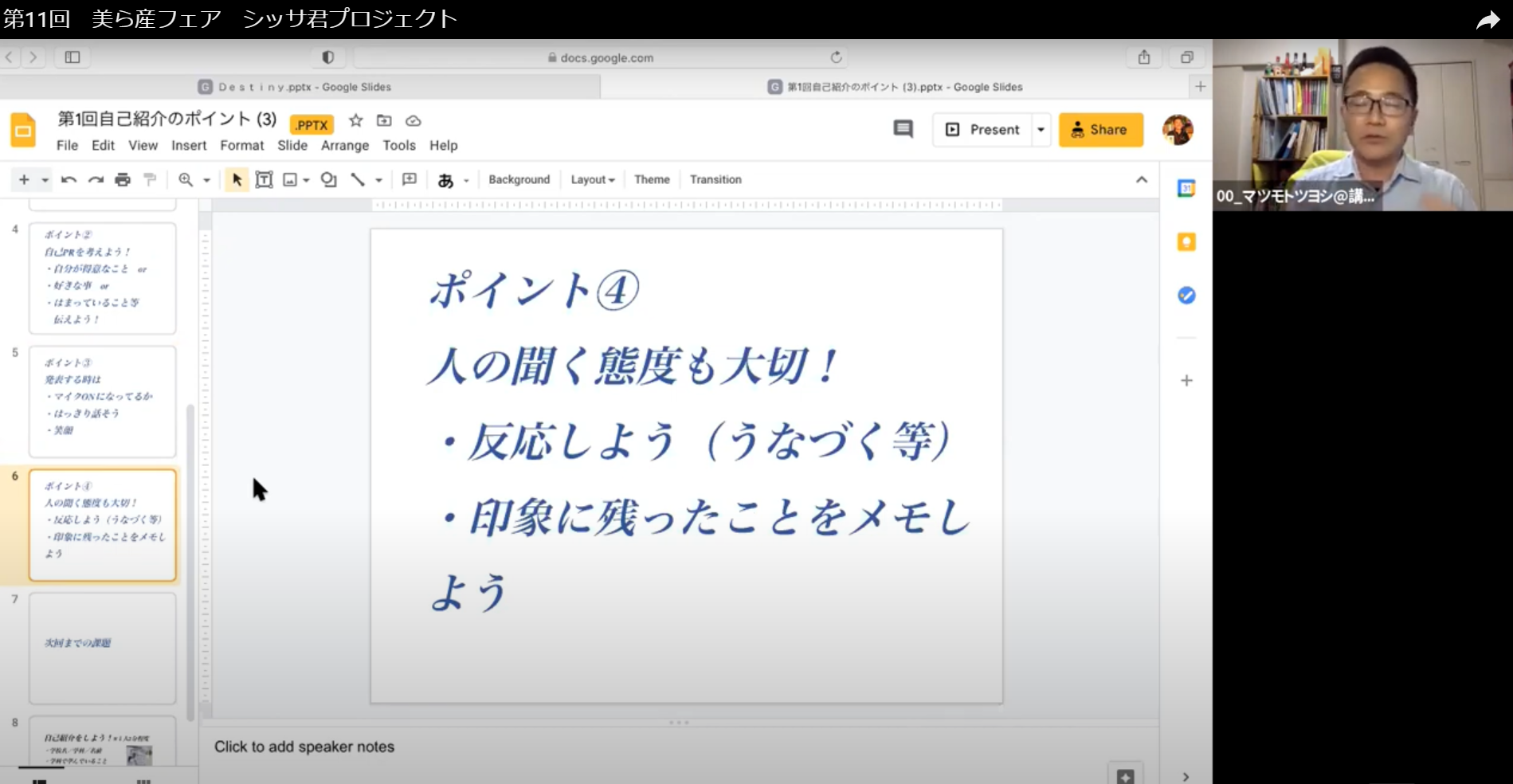The height and width of the screenshot is (784, 1513).
Task: Star the presentation title
Action: click(356, 121)
